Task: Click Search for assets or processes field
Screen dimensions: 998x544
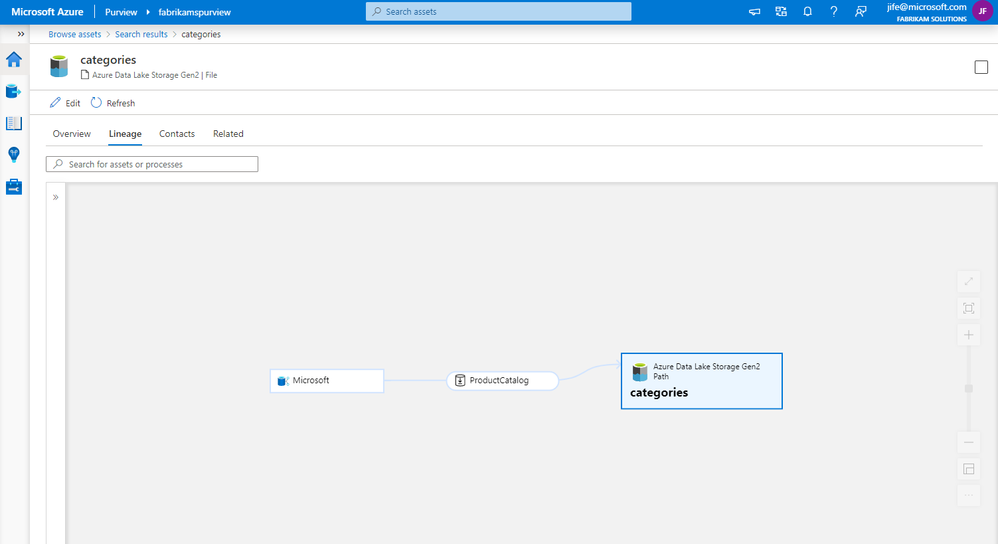Action: [152, 164]
